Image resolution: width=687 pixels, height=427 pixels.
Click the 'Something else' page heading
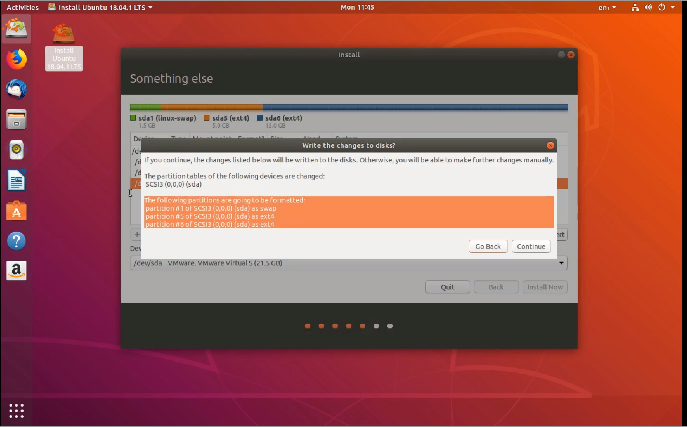click(x=171, y=79)
